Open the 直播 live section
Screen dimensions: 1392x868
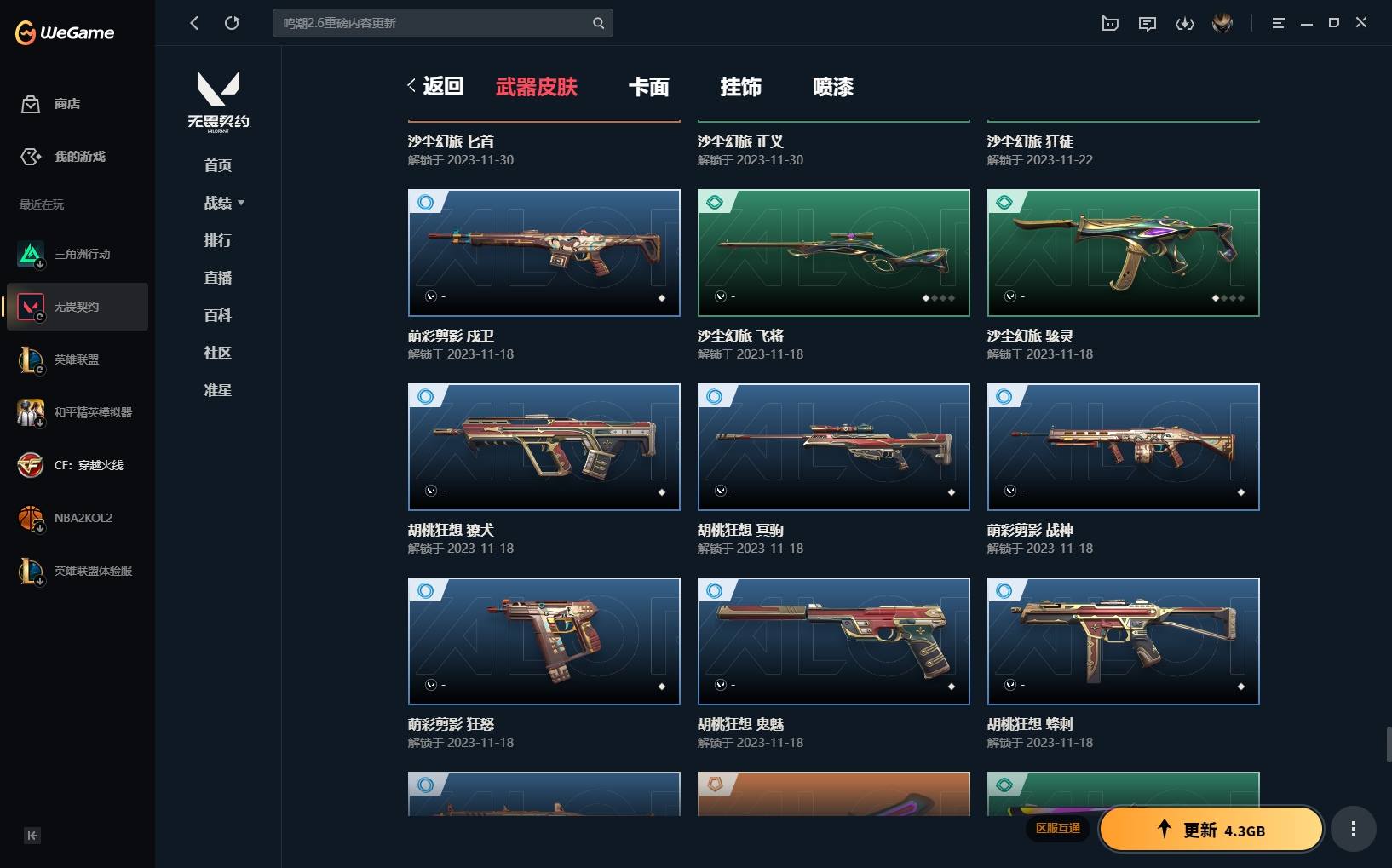click(x=218, y=278)
